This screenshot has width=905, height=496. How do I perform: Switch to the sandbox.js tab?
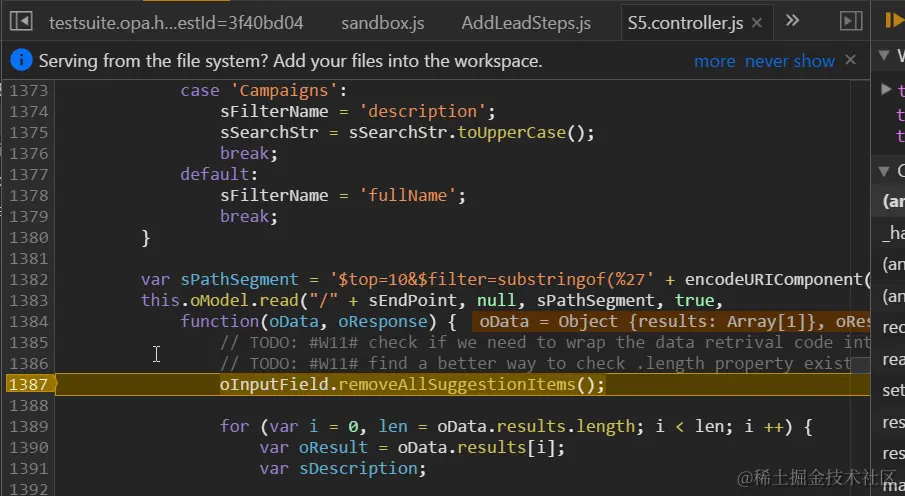click(383, 23)
